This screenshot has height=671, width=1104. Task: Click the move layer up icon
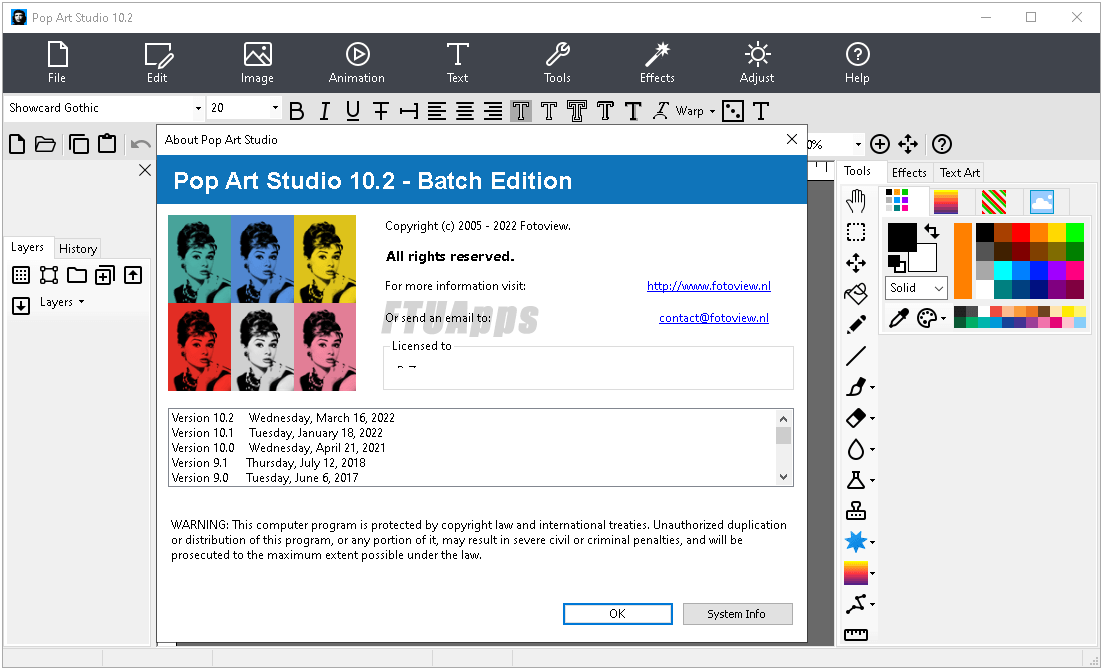click(x=133, y=275)
